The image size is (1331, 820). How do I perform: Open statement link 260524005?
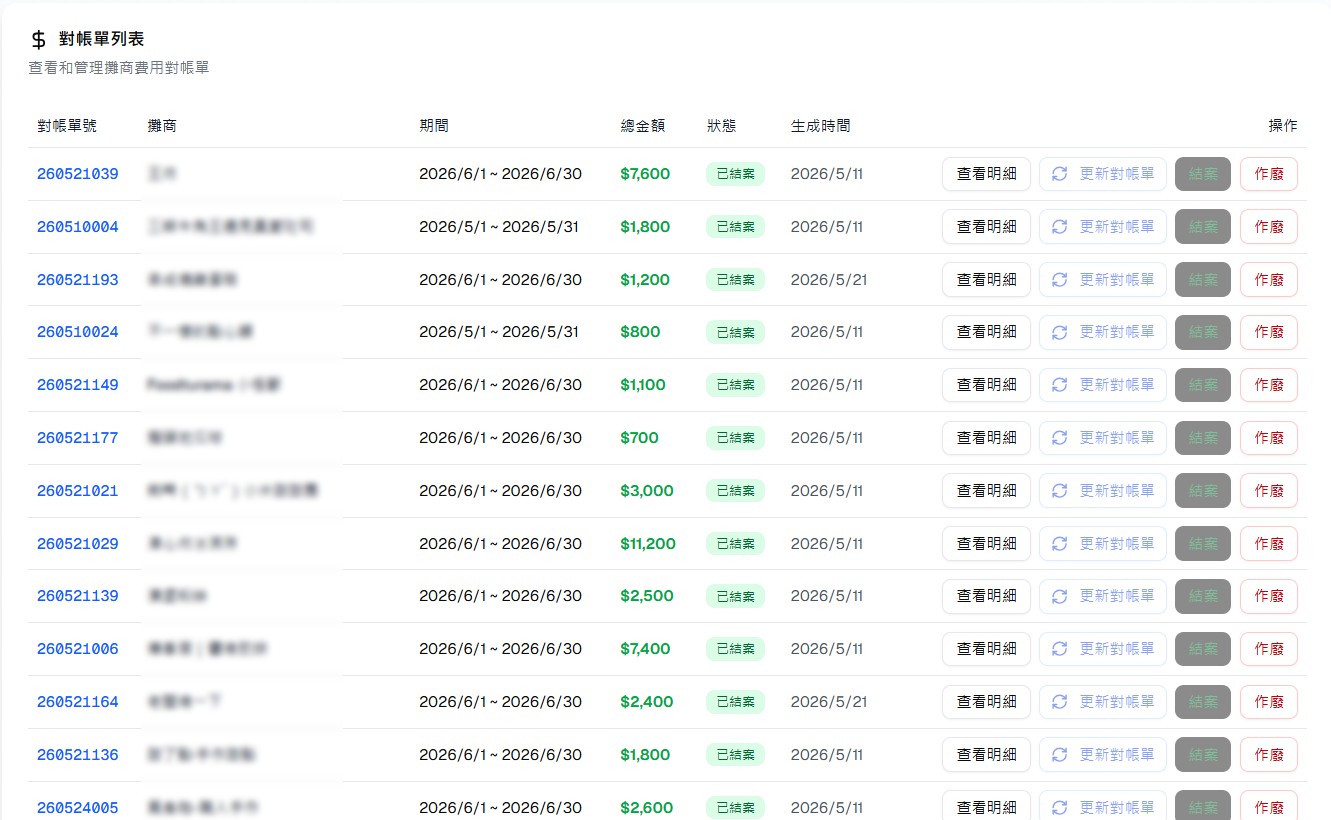tap(78, 808)
